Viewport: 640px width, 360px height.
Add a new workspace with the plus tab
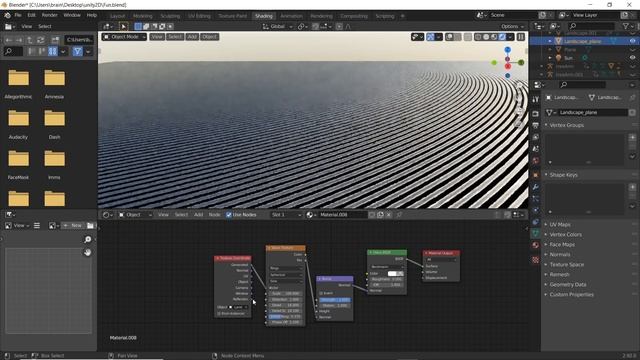[402, 16]
